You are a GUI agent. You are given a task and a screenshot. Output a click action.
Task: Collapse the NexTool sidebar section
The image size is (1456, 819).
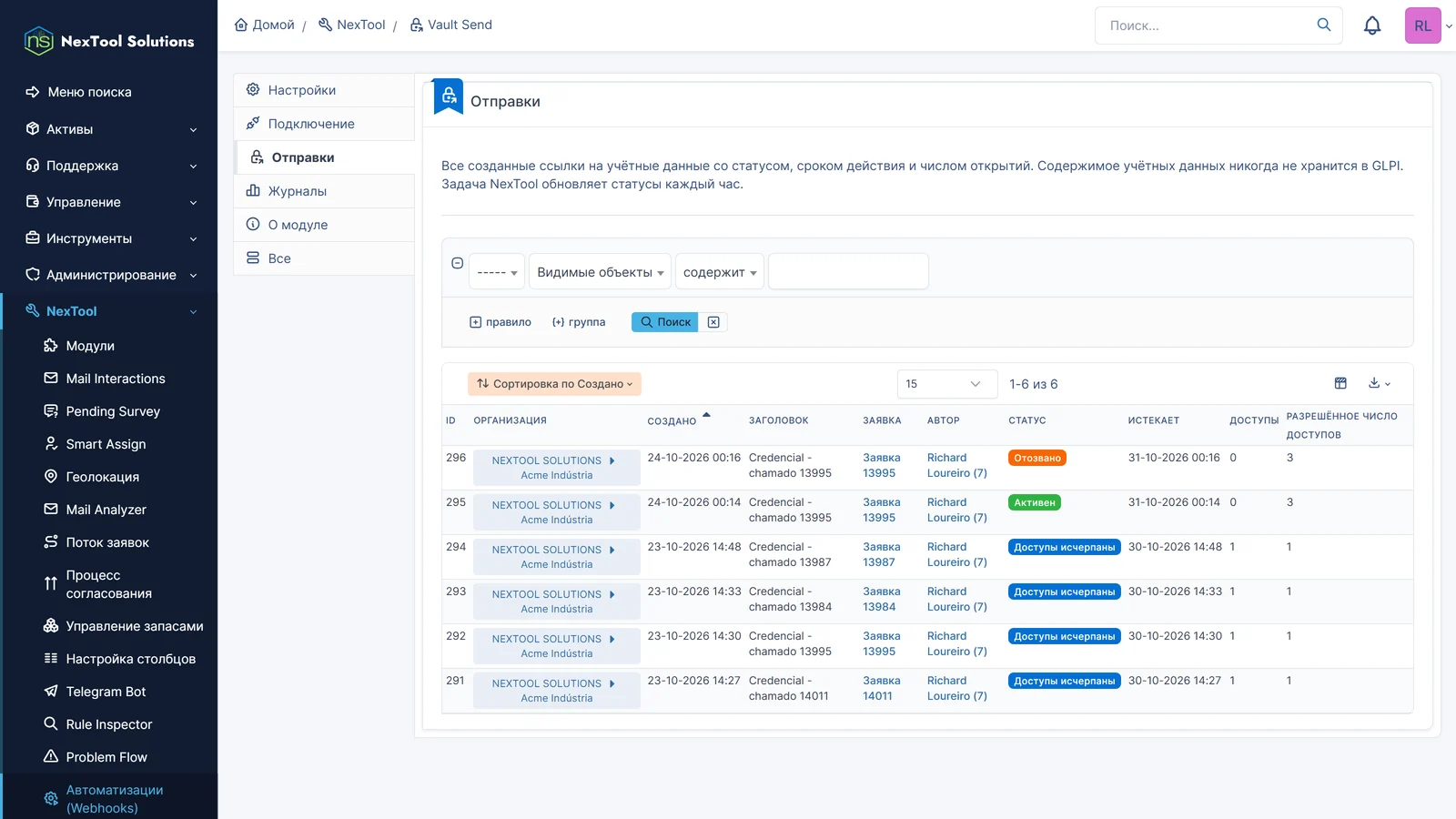point(111,311)
